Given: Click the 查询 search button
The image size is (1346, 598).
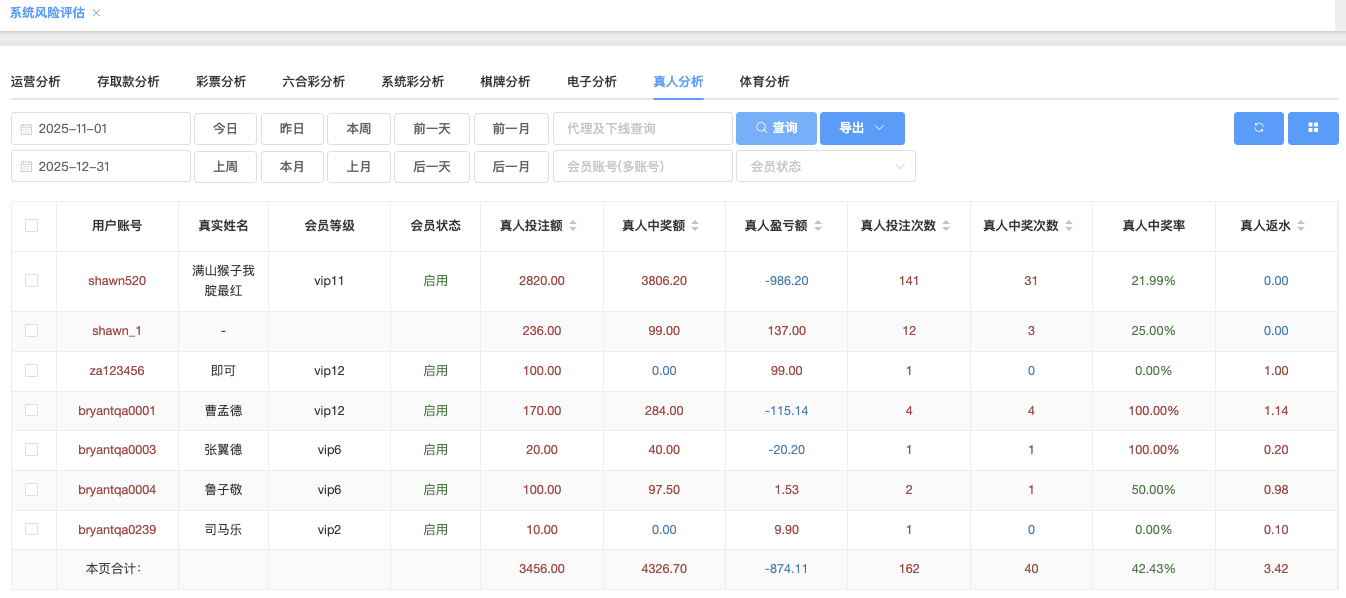Looking at the screenshot, I should tap(776, 128).
